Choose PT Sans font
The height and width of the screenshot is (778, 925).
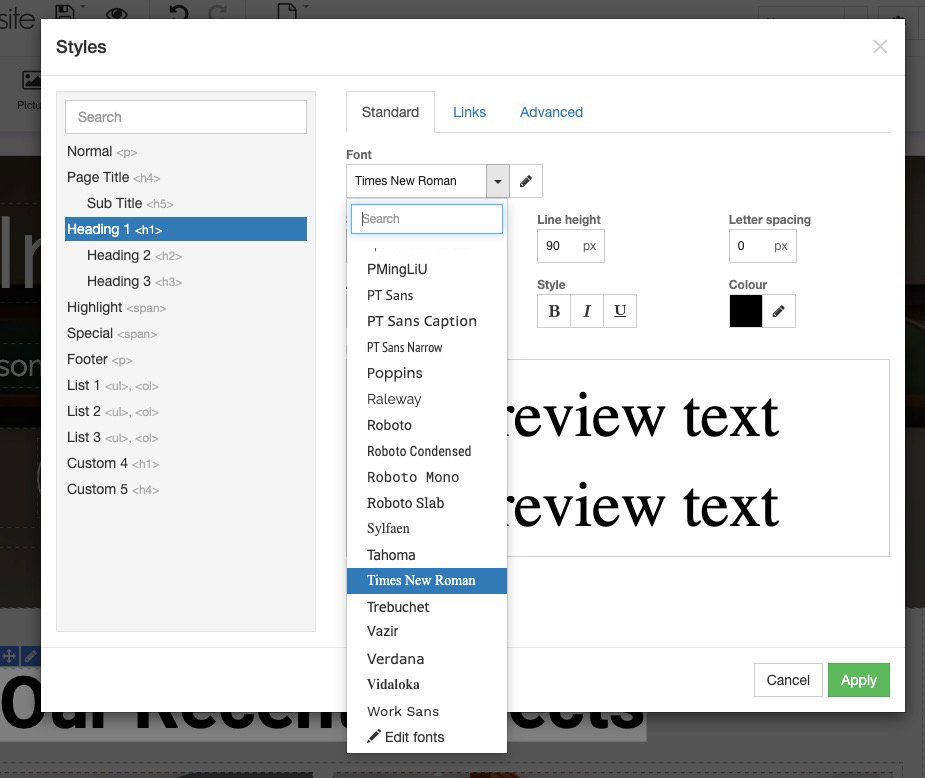(x=427, y=296)
